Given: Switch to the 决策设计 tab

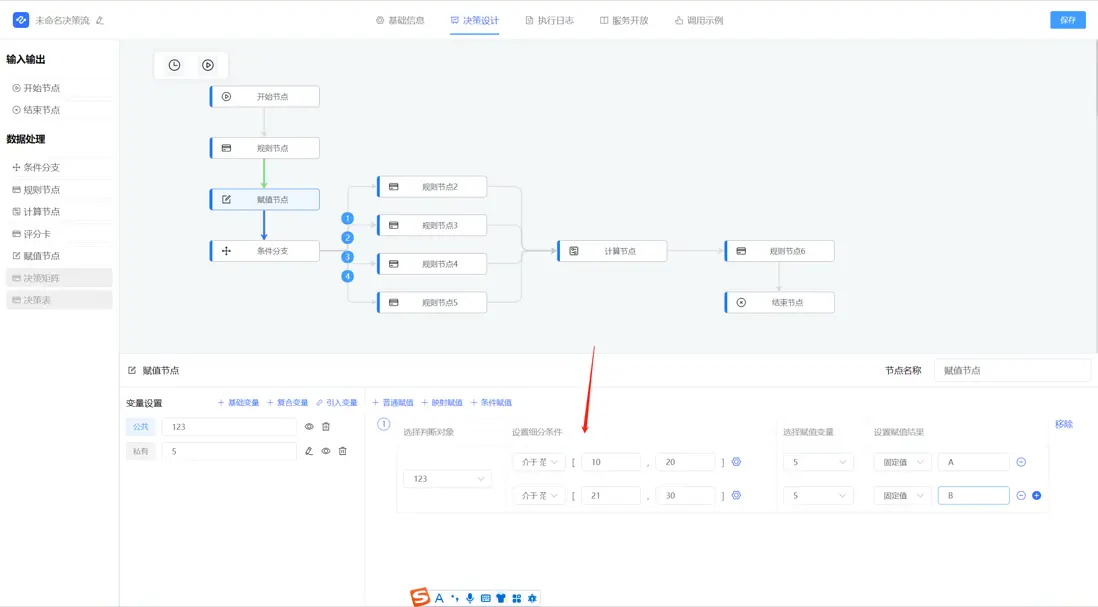Looking at the screenshot, I should click(475, 20).
